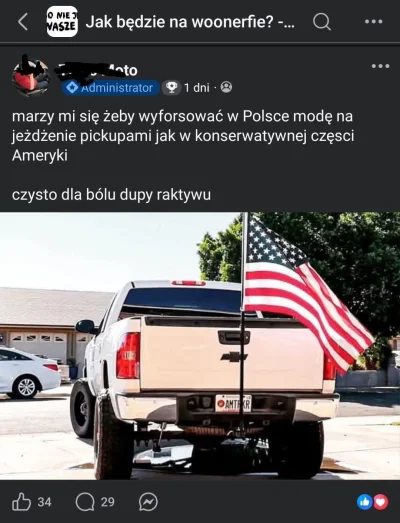This screenshot has height=523, width=400.
Task: Open the pickup truck photo
Action: point(200,346)
